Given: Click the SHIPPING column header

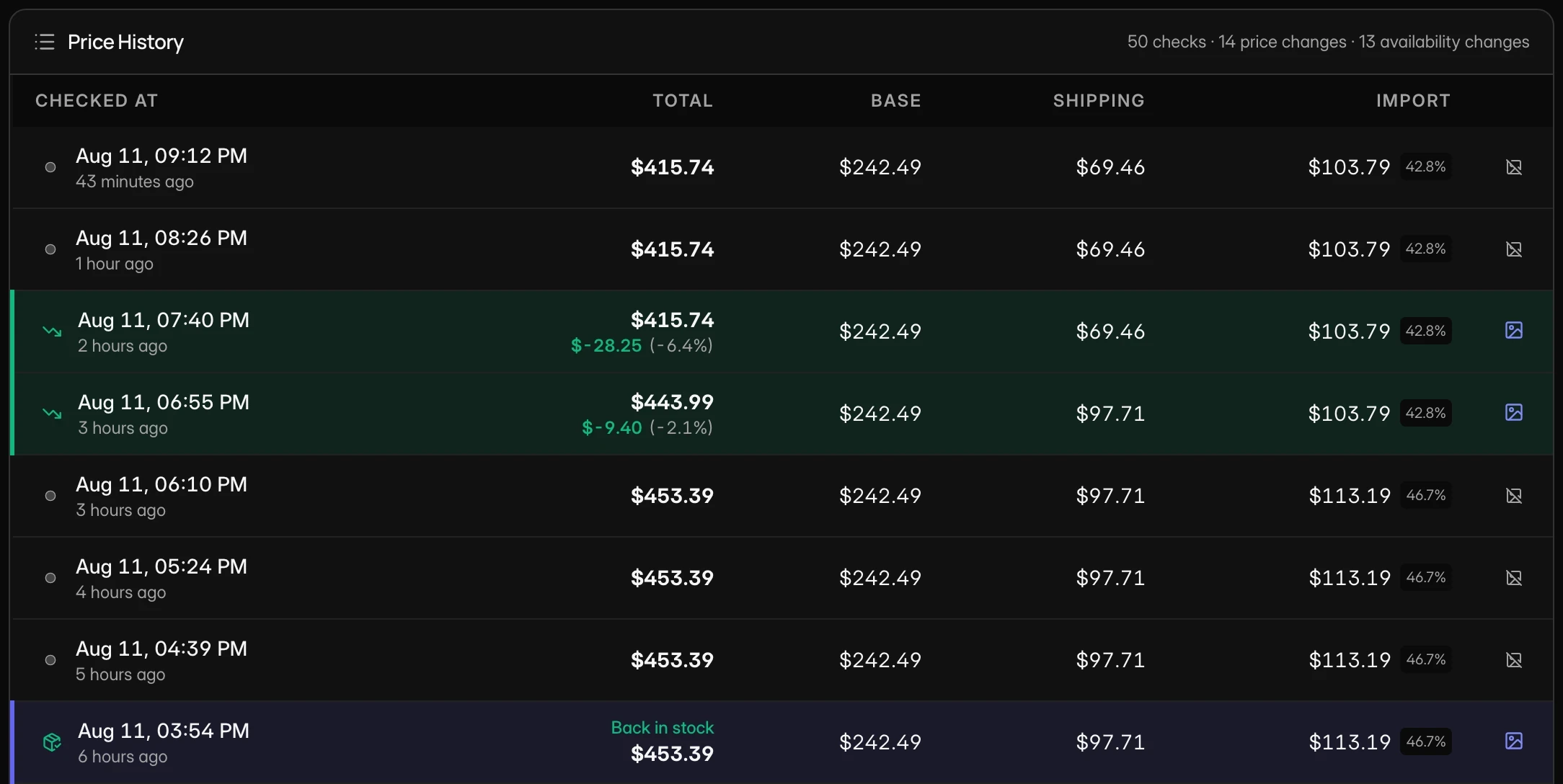Looking at the screenshot, I should [1099, 101].
